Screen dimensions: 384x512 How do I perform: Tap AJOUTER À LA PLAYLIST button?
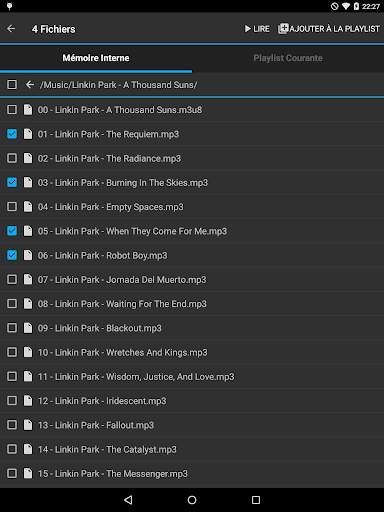pos(329,29)
